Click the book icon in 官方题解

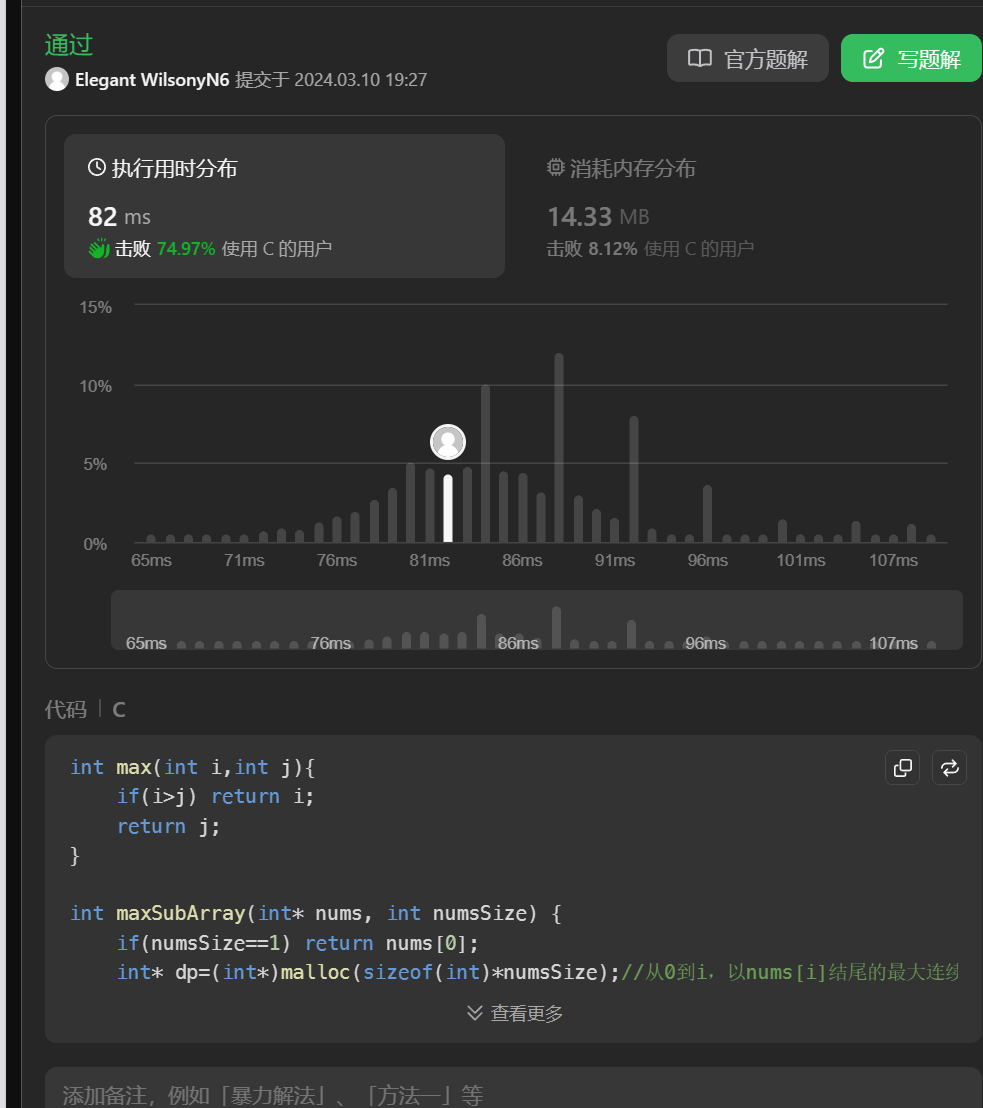click(x=700, y=59)
